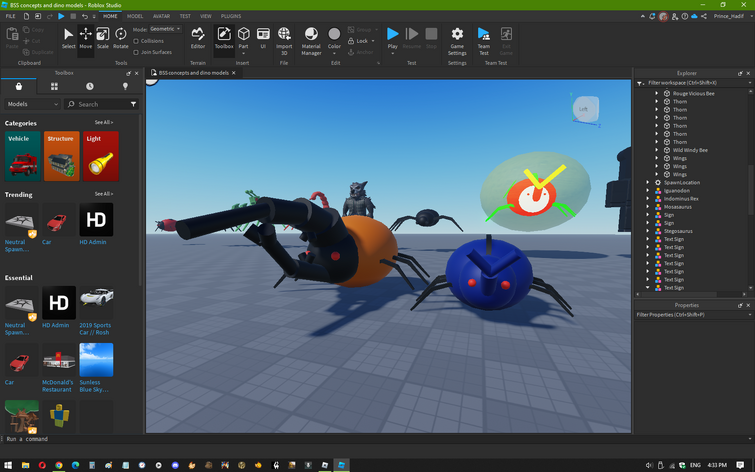Image resolution: width=755 pixels, height=472 pixels.
Task: Toggle the Toolbox panel button
Action: [224, 38]
